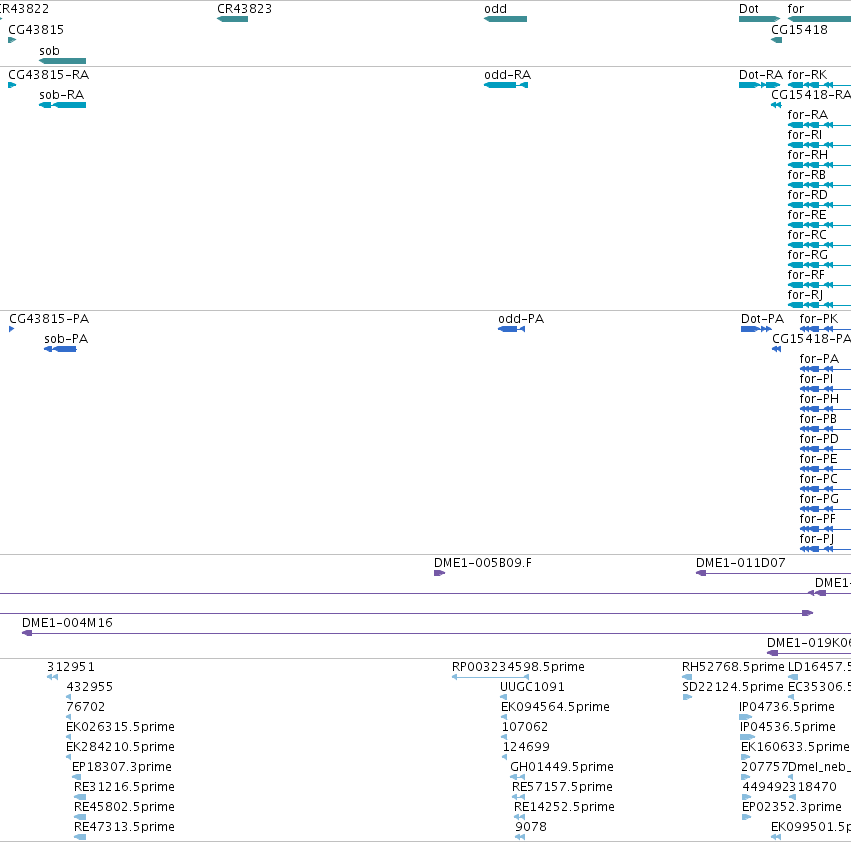Open the for-RB transcript label
Image resolution: width=851 pixels, height=842 pixels.
[x=807, y=175]
